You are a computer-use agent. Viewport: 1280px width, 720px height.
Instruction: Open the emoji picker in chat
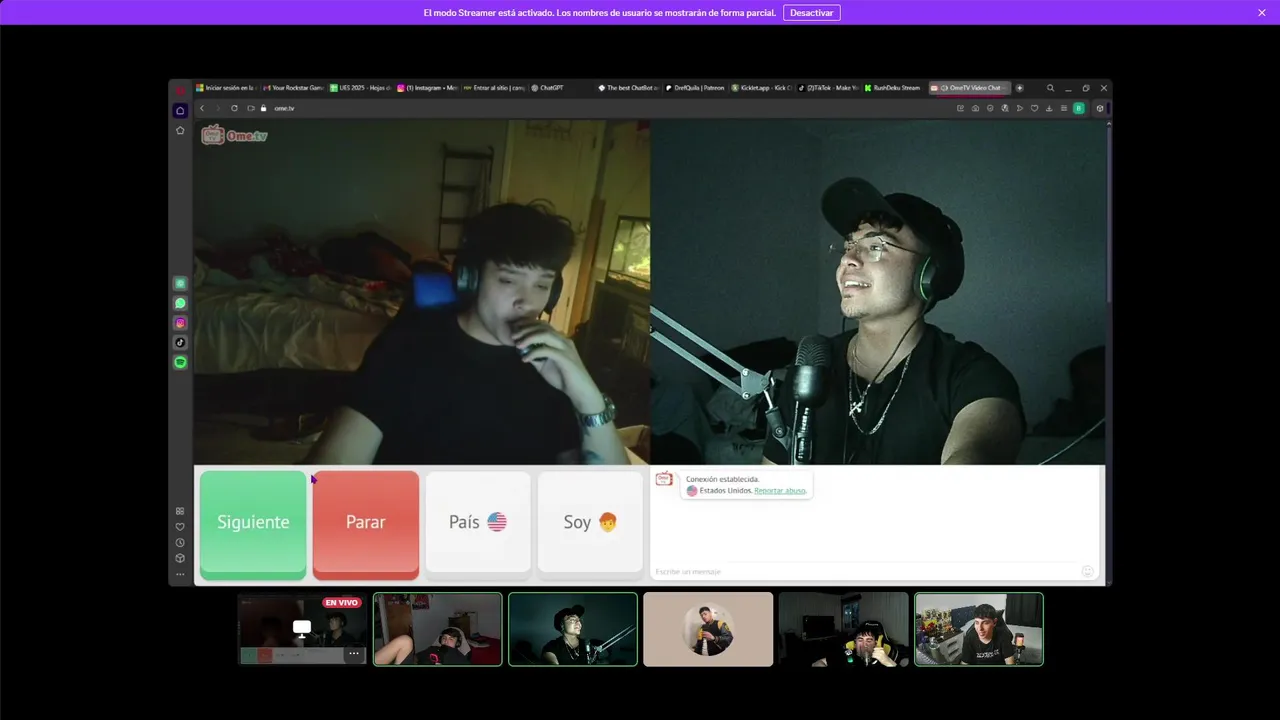pos(1088,571)
